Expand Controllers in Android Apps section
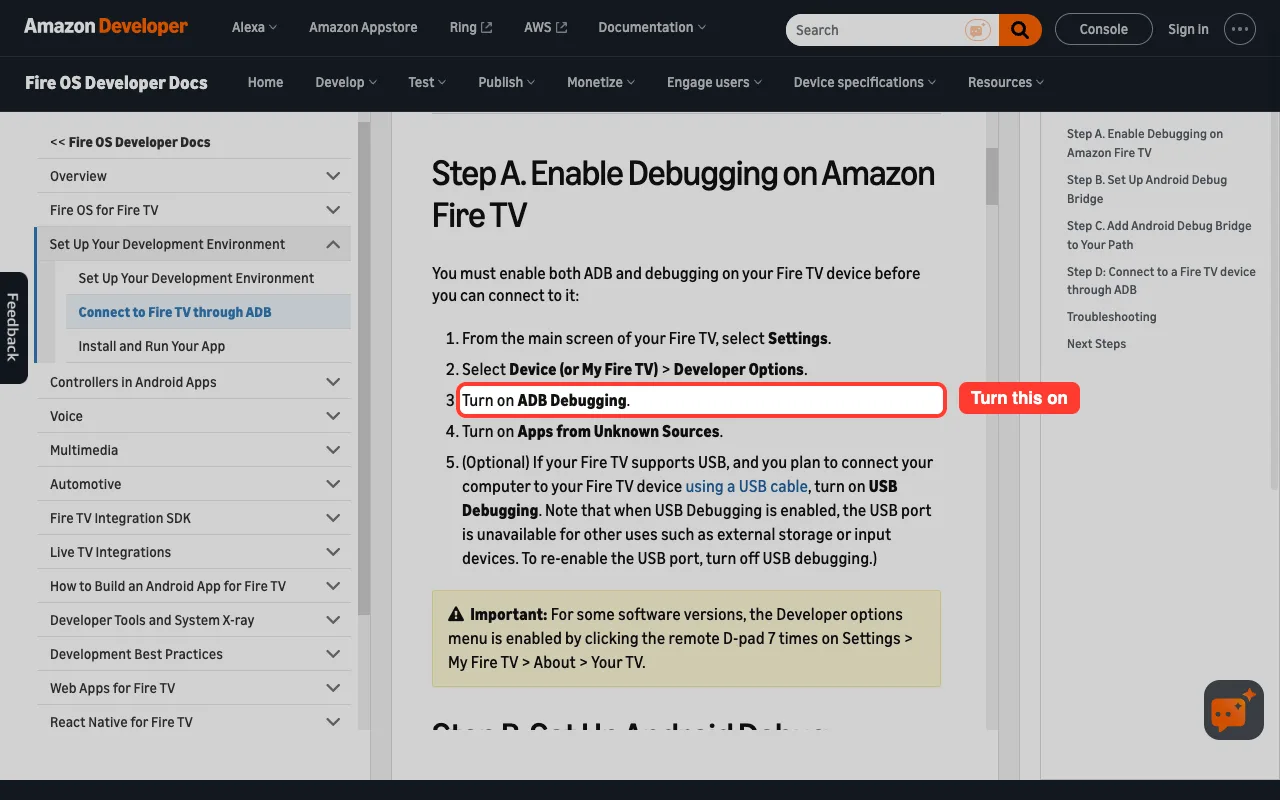The width and height of the screenshot is (1280, 800). (x=194, y=382)
